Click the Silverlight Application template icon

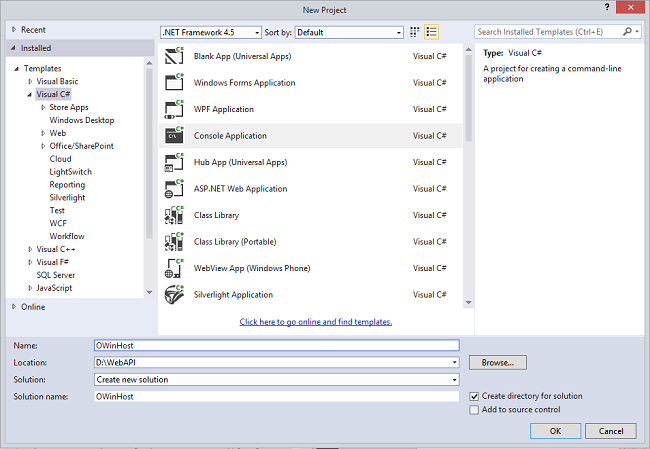tap(174, 295)
